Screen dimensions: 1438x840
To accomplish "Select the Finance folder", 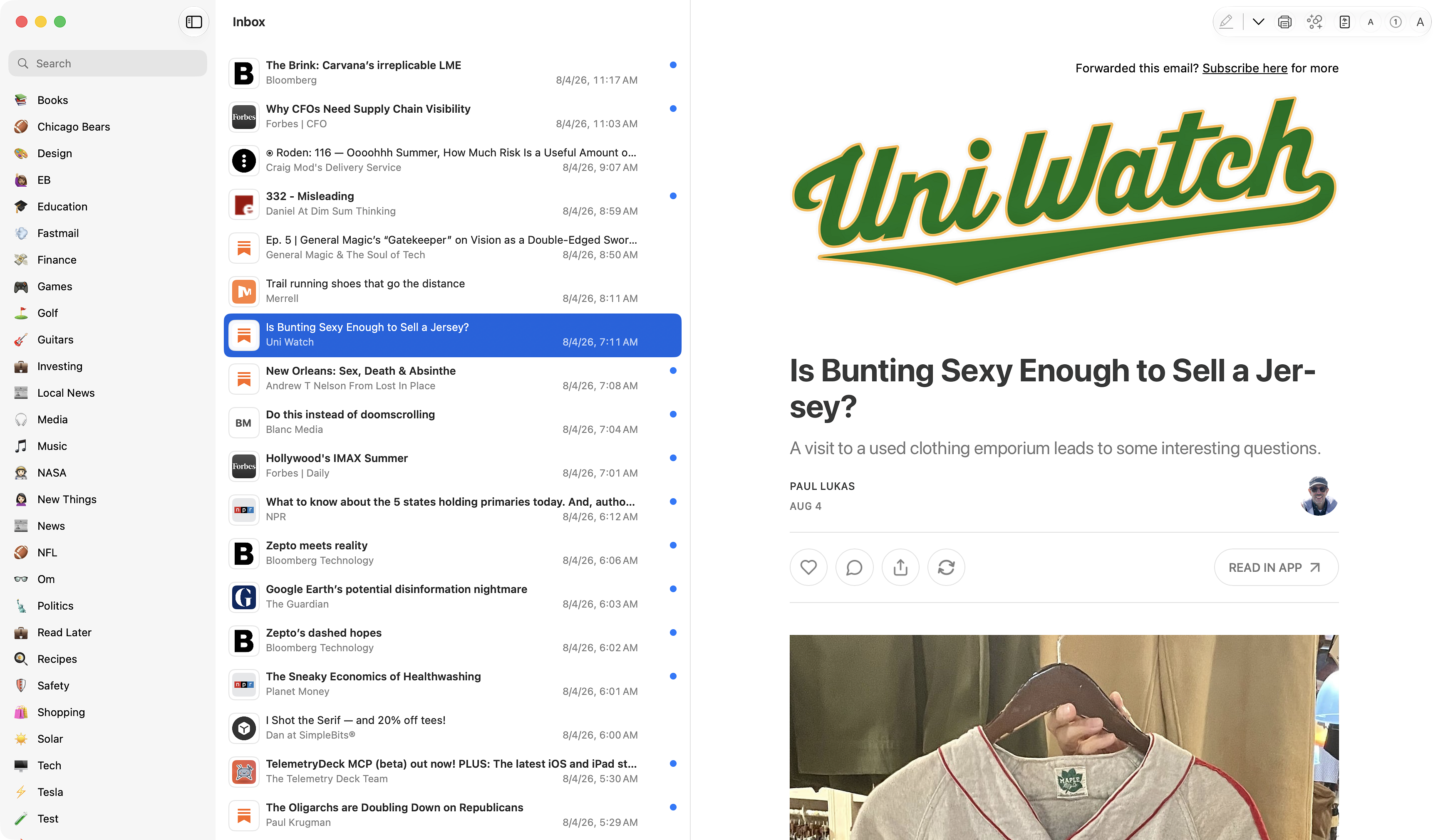I will click(x=57, y=259).
